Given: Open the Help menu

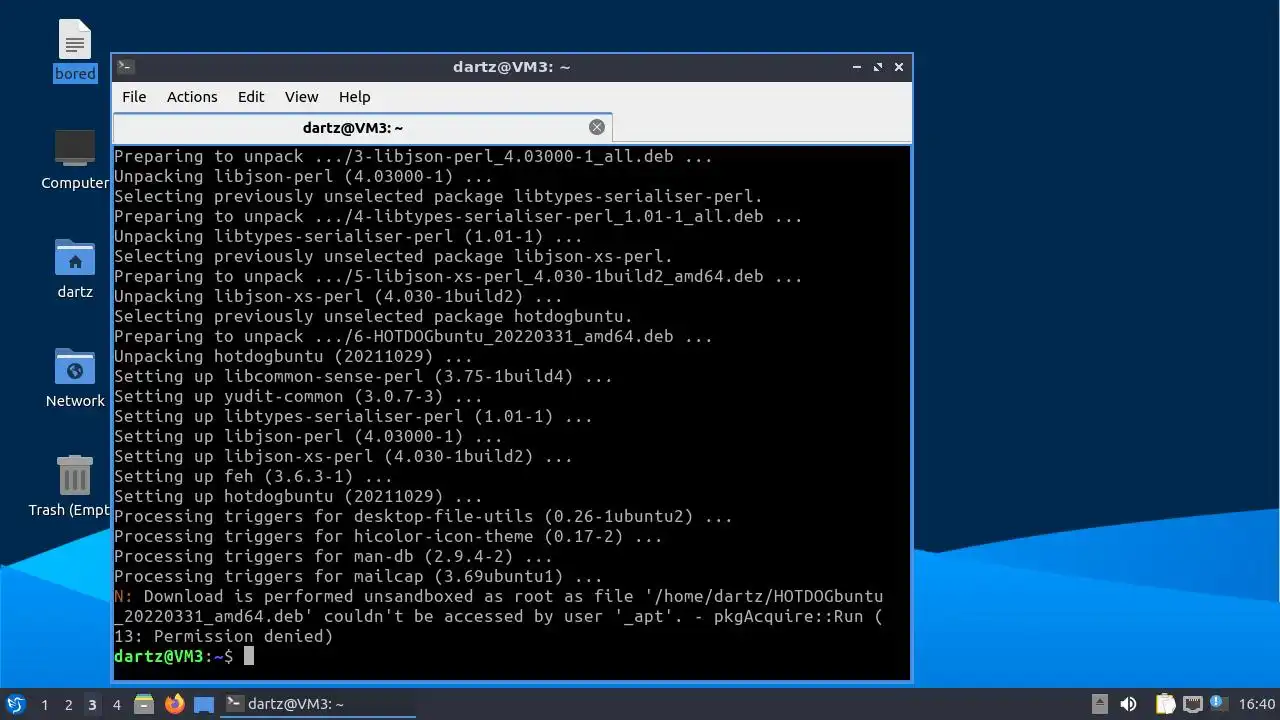Looking at the screenshot, I should point(354,97).
